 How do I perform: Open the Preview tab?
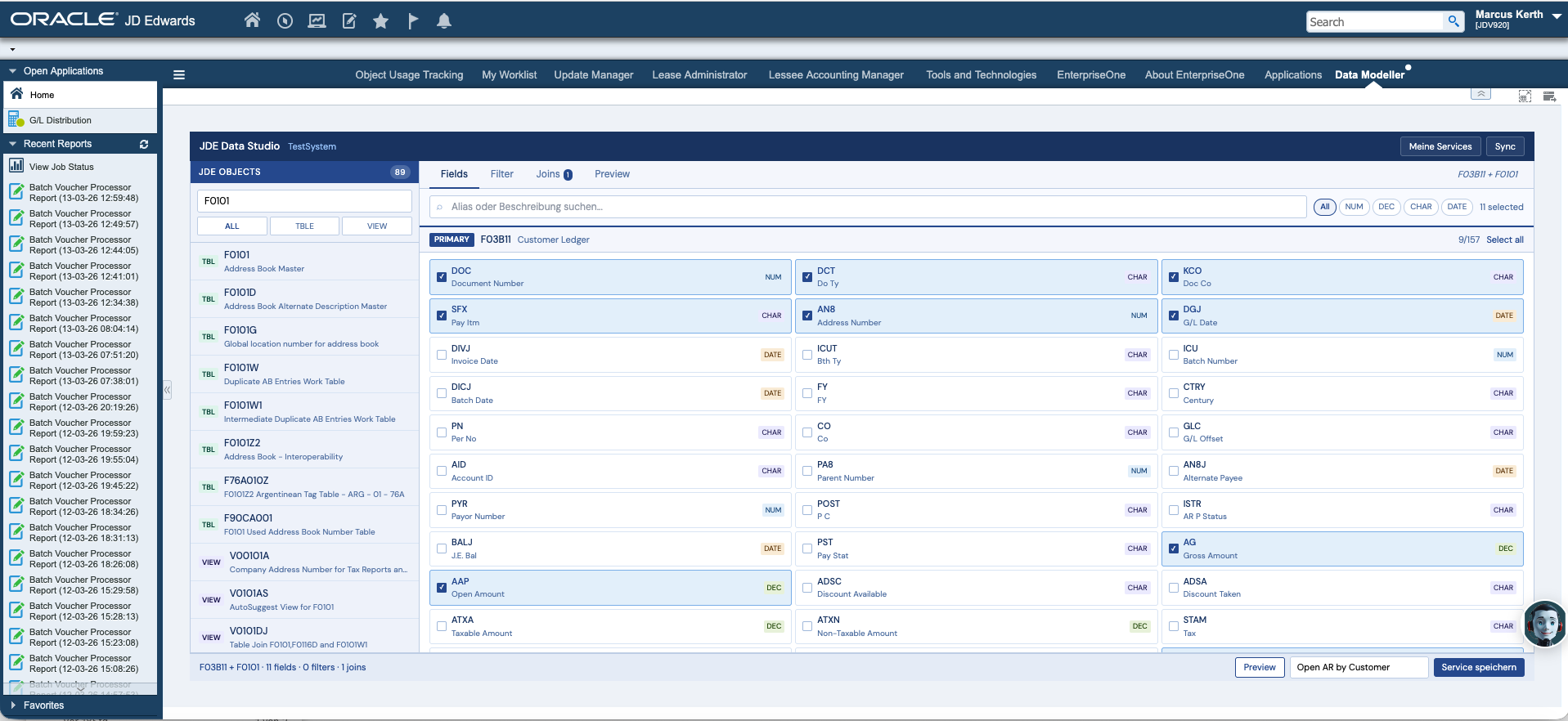click(x=612, y=174)
